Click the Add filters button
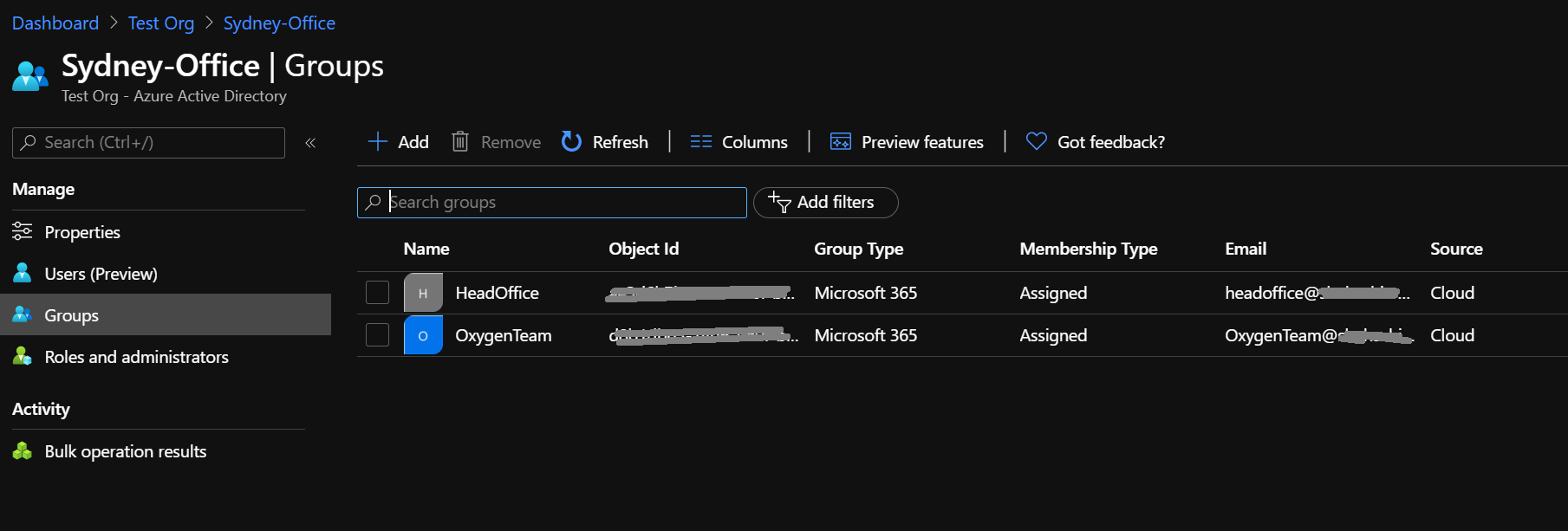This screenshot has width=1568, height=531. (826, 202)
